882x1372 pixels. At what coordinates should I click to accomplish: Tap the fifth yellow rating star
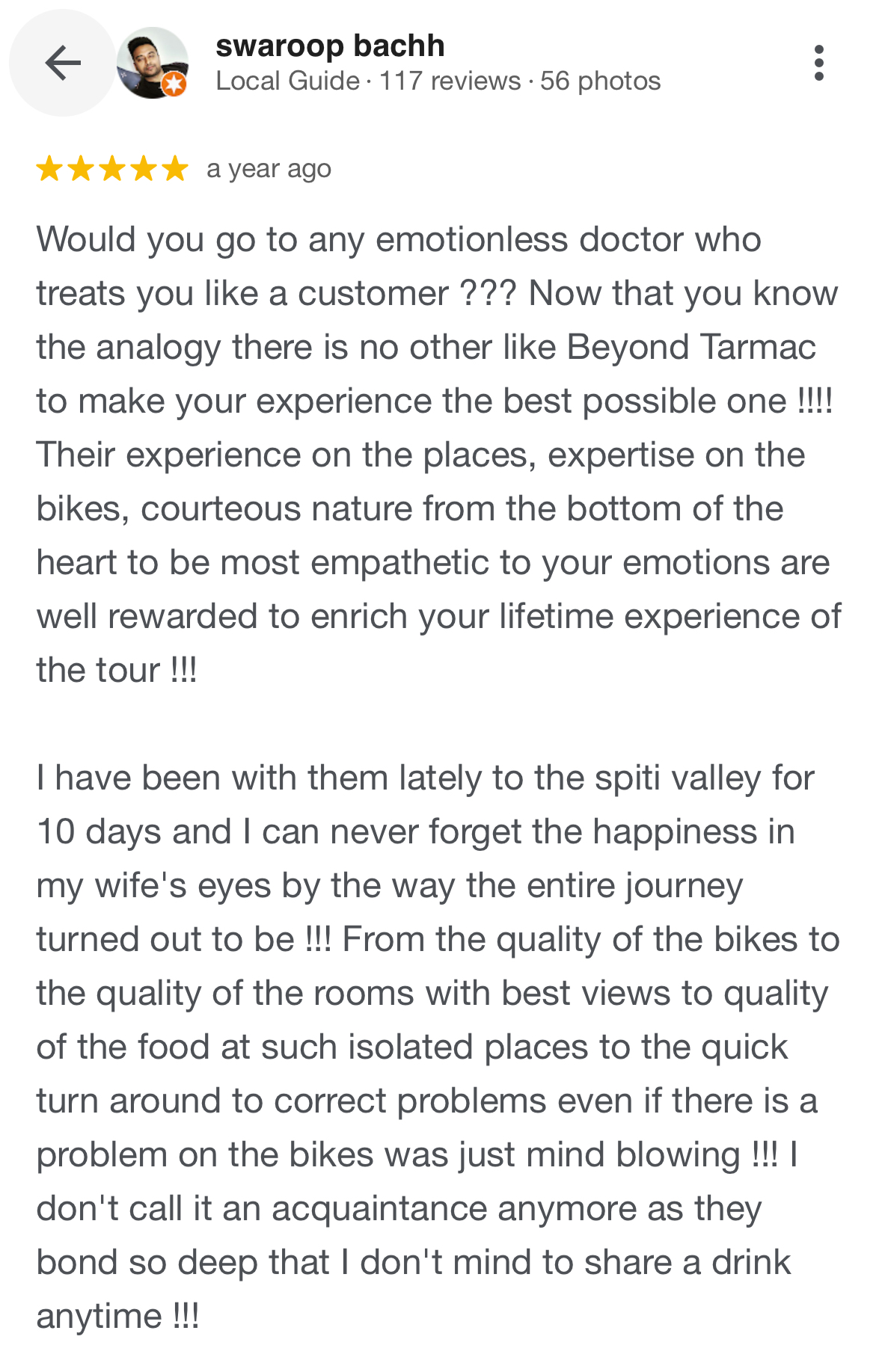pyautogui.click(x=175, y=169)
